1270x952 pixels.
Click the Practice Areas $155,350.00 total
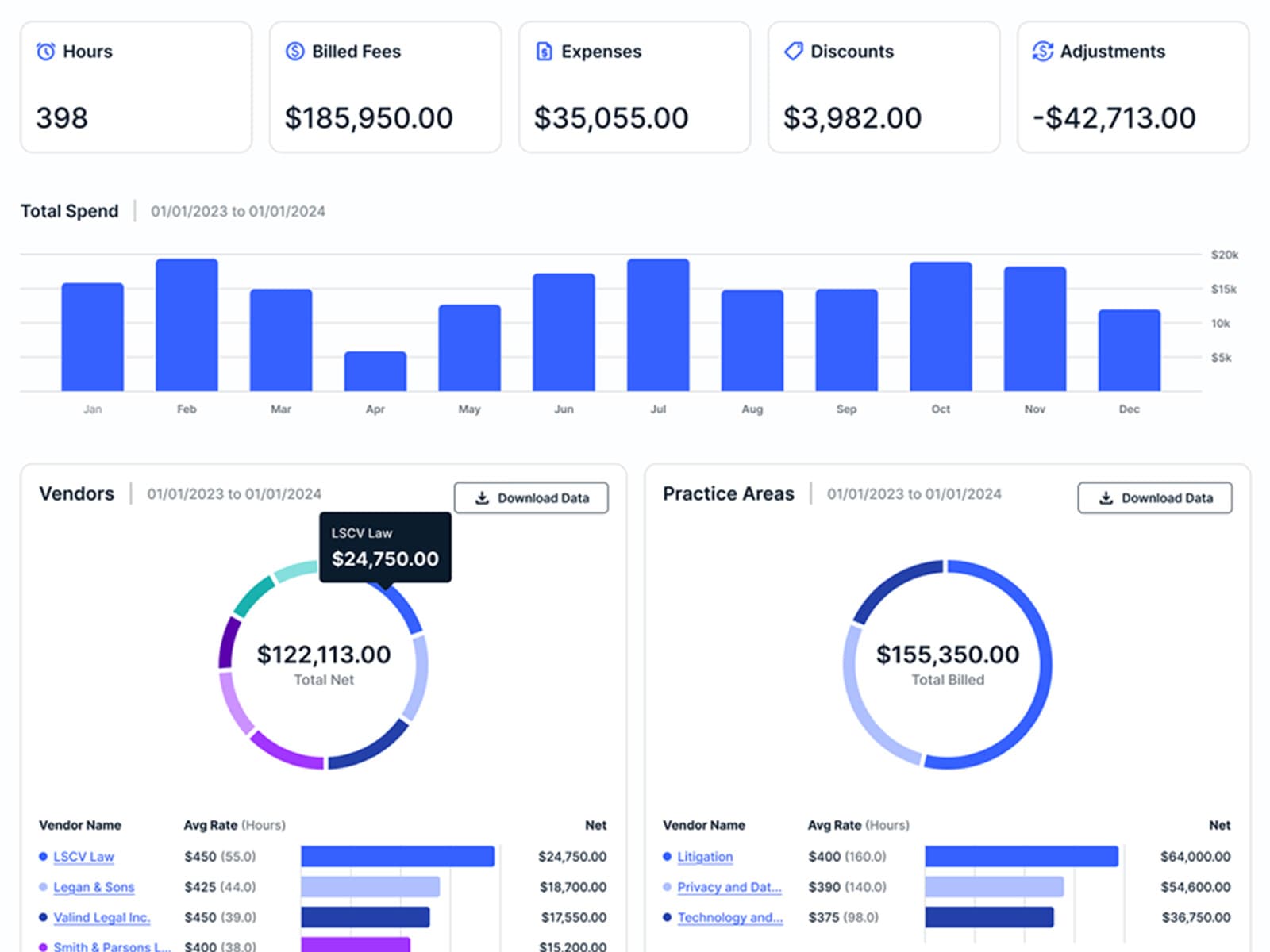pyautogui.click(x=948, y=654)
